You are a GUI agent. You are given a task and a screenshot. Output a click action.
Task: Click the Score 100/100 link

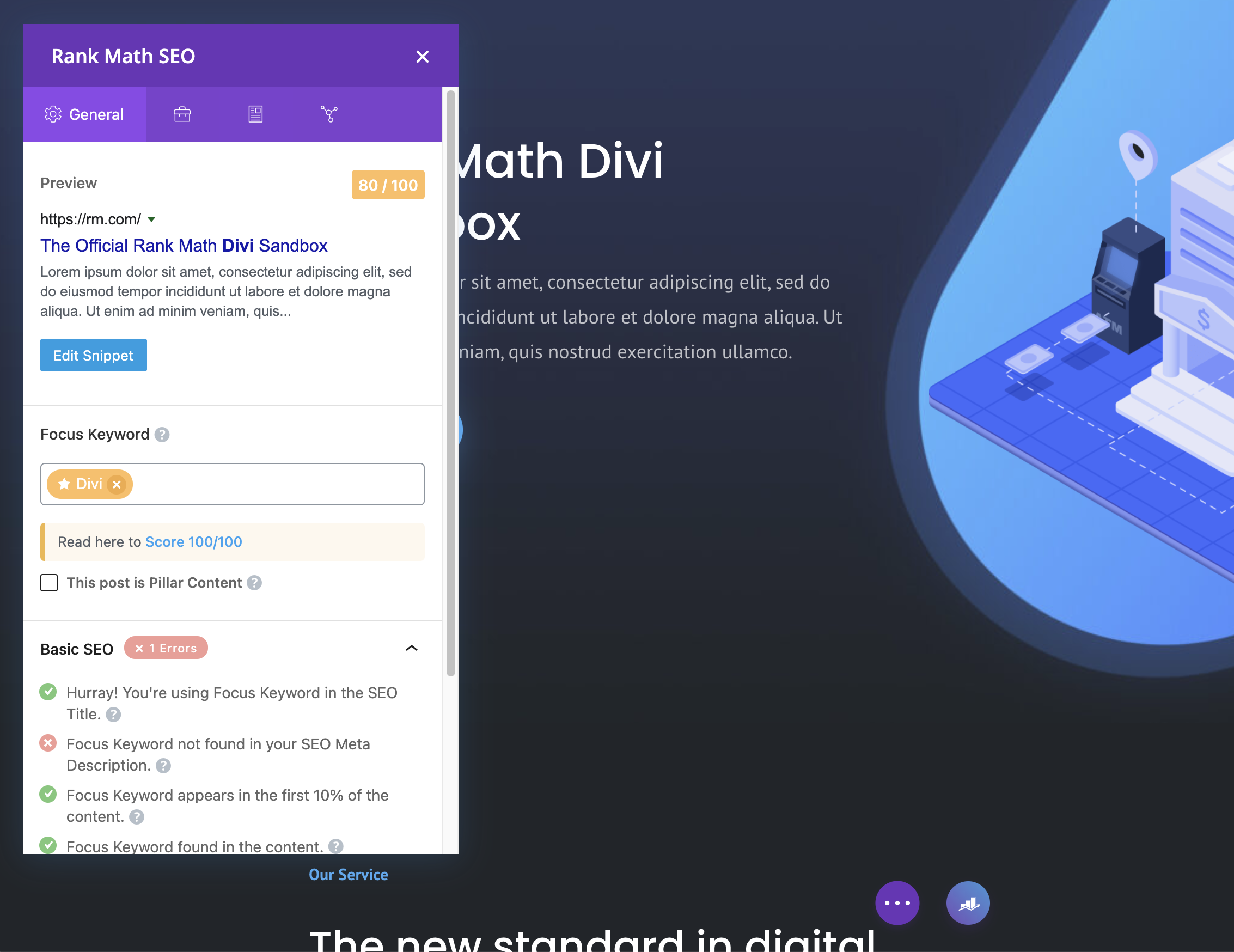[194, 541]
